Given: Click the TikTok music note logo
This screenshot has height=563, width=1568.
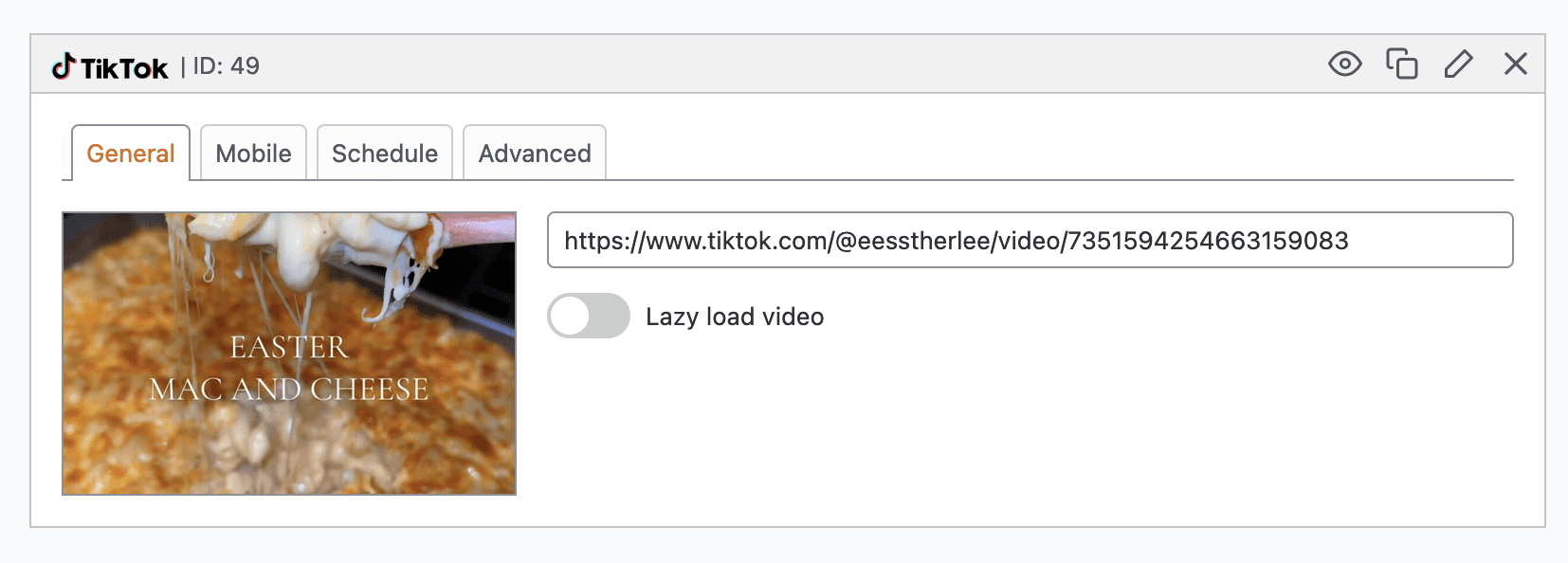Looking at the screenshot, I should [64, 66].
